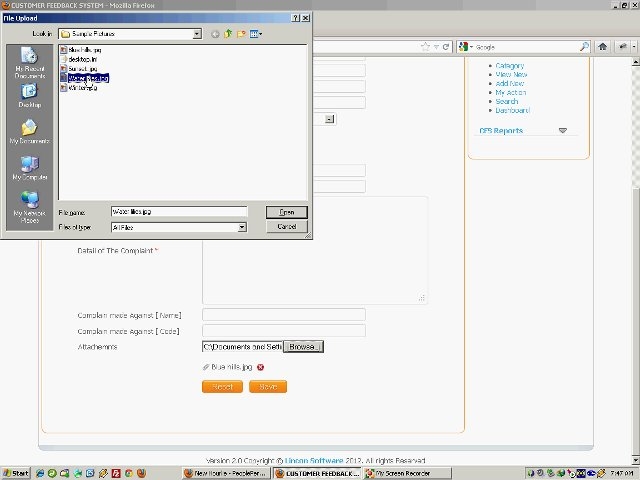Screen dimensions: 640x480
Task: Switch to New Hourie PeopleFer taskbar window
Action: [226, 473]
